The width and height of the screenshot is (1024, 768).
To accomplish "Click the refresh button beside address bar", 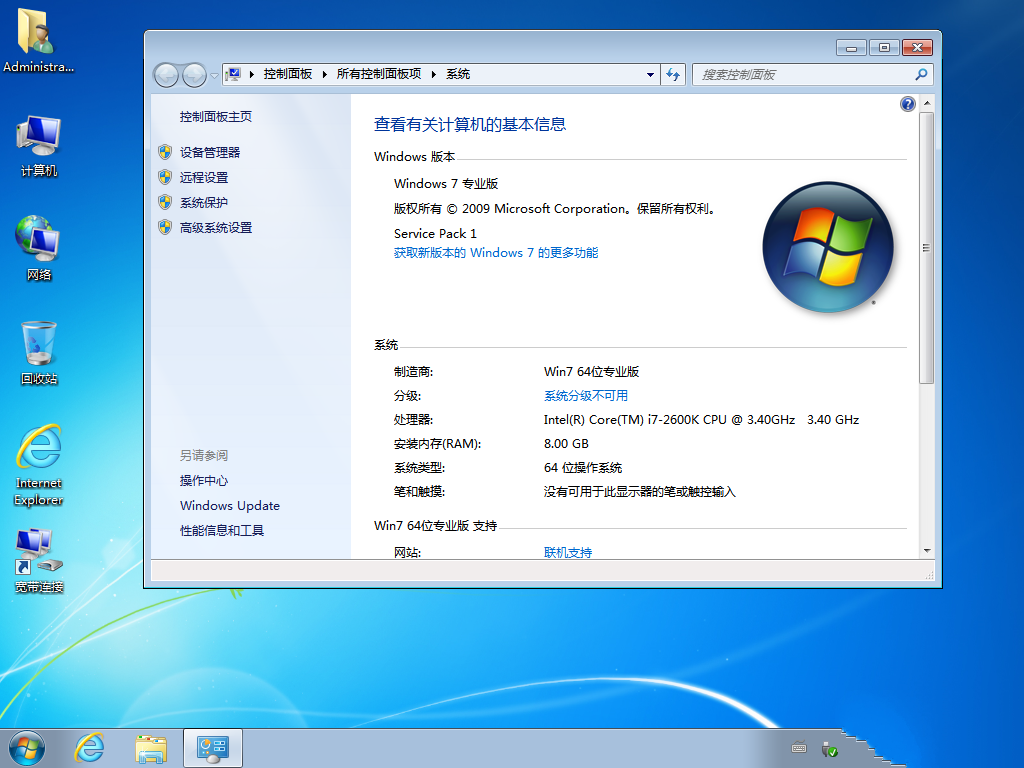I will 673,75.
